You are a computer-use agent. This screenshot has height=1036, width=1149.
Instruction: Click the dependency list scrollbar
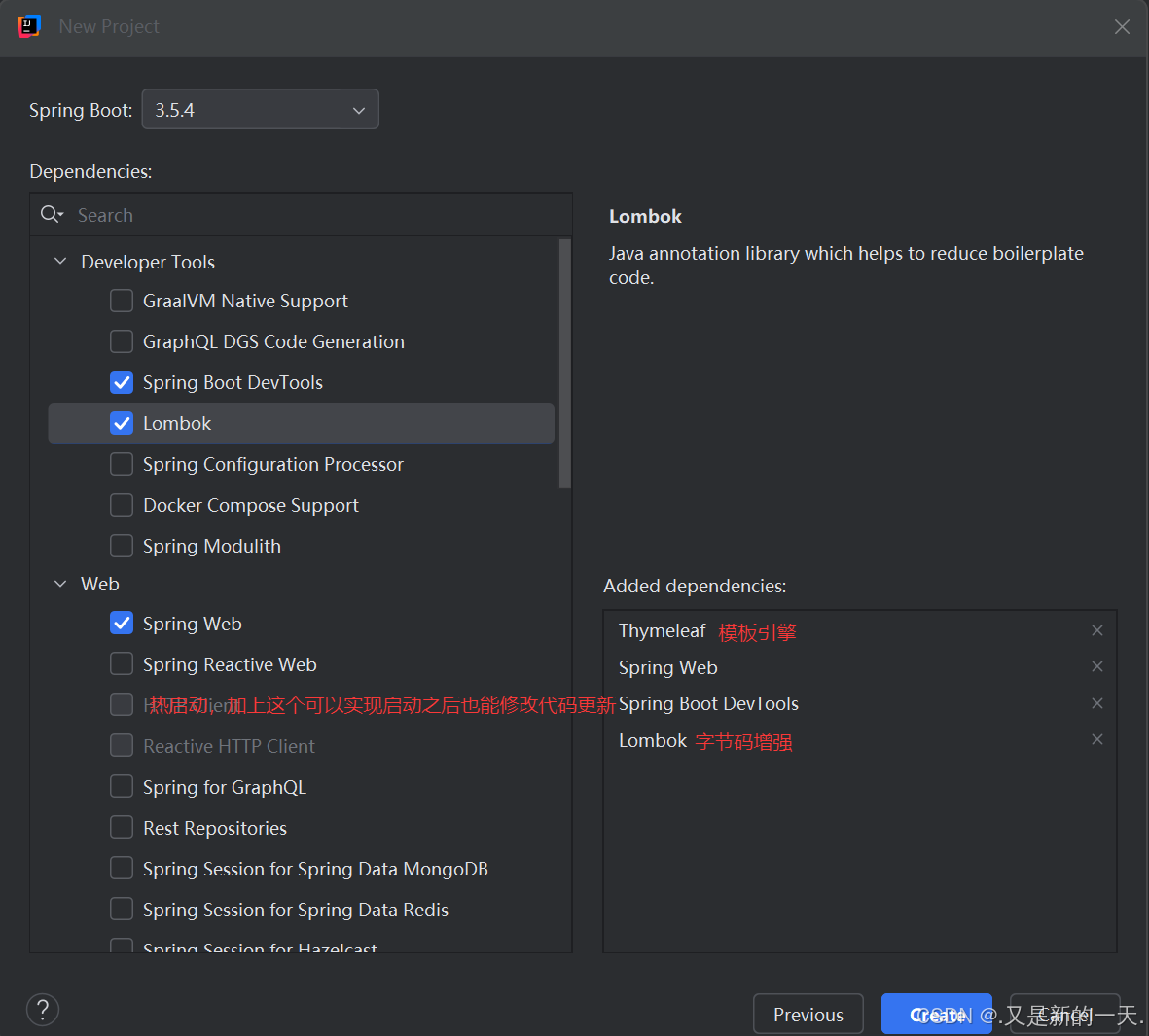point(564,364)
